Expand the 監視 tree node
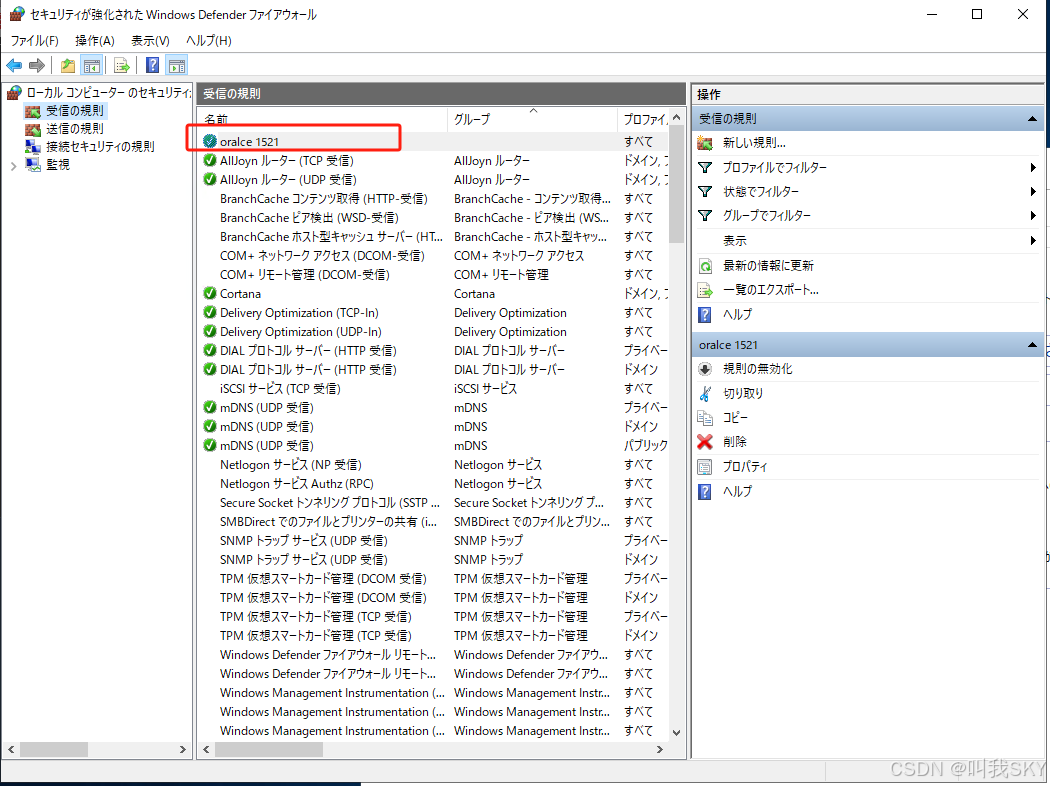The image size is (1050, 786). [x=13, y=165]
